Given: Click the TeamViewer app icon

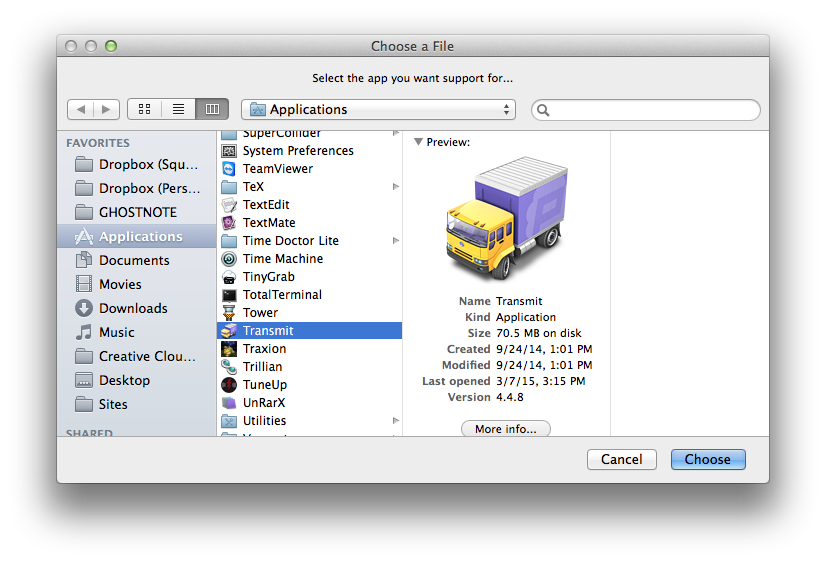Looking at the screenshot, I should pyautogui.click(x=229, y=169).
